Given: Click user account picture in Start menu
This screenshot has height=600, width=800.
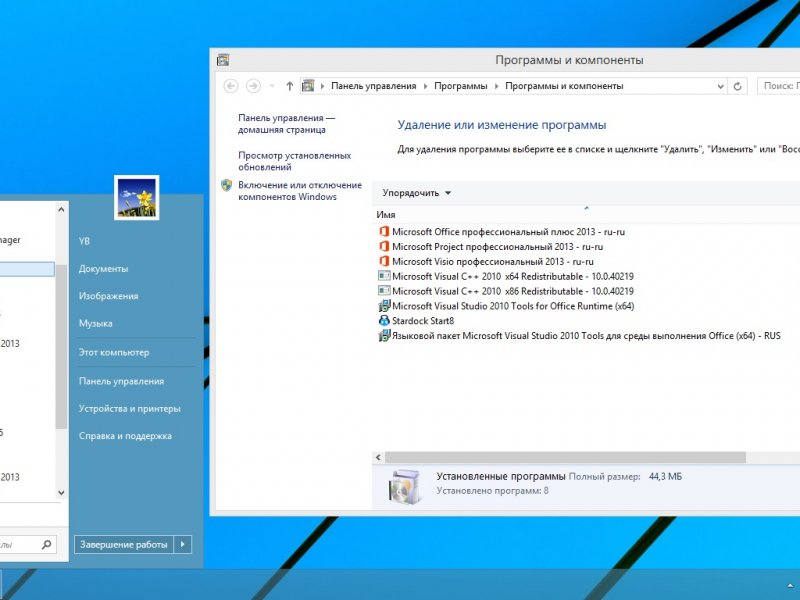Looking at the screenshot, I should coord(137,198).
